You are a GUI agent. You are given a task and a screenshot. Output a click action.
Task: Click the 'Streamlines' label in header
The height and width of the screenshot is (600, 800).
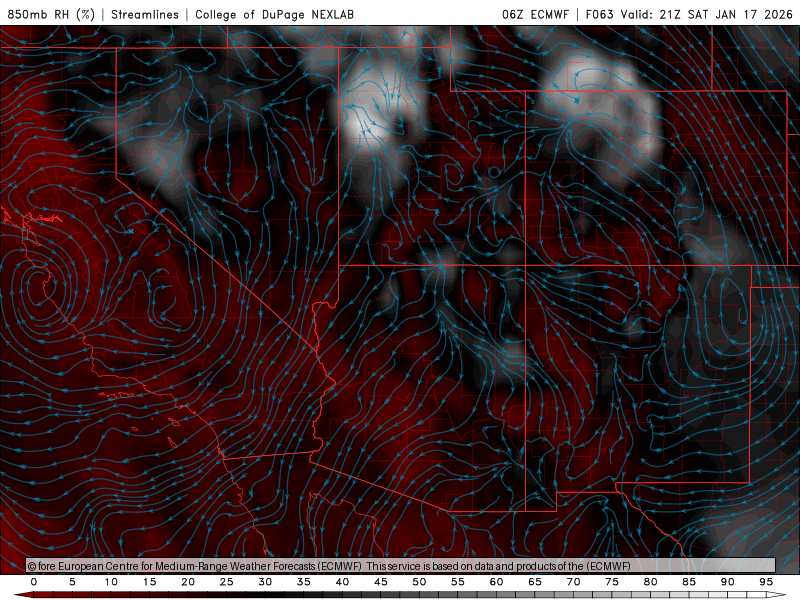point(145,14)
